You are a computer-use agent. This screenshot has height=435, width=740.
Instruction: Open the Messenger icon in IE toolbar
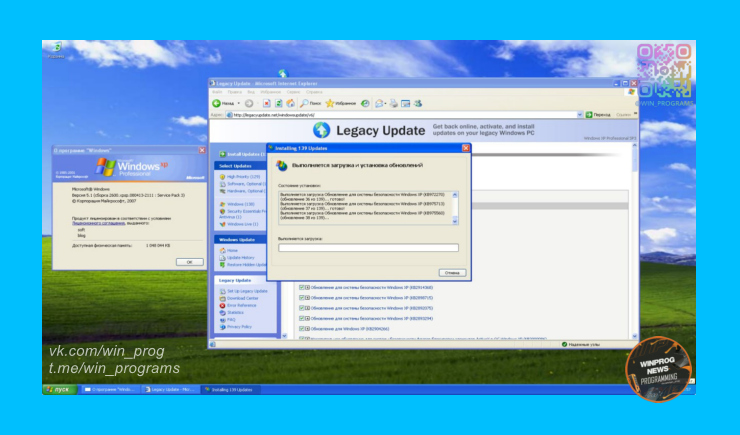[x=418, y=103]
